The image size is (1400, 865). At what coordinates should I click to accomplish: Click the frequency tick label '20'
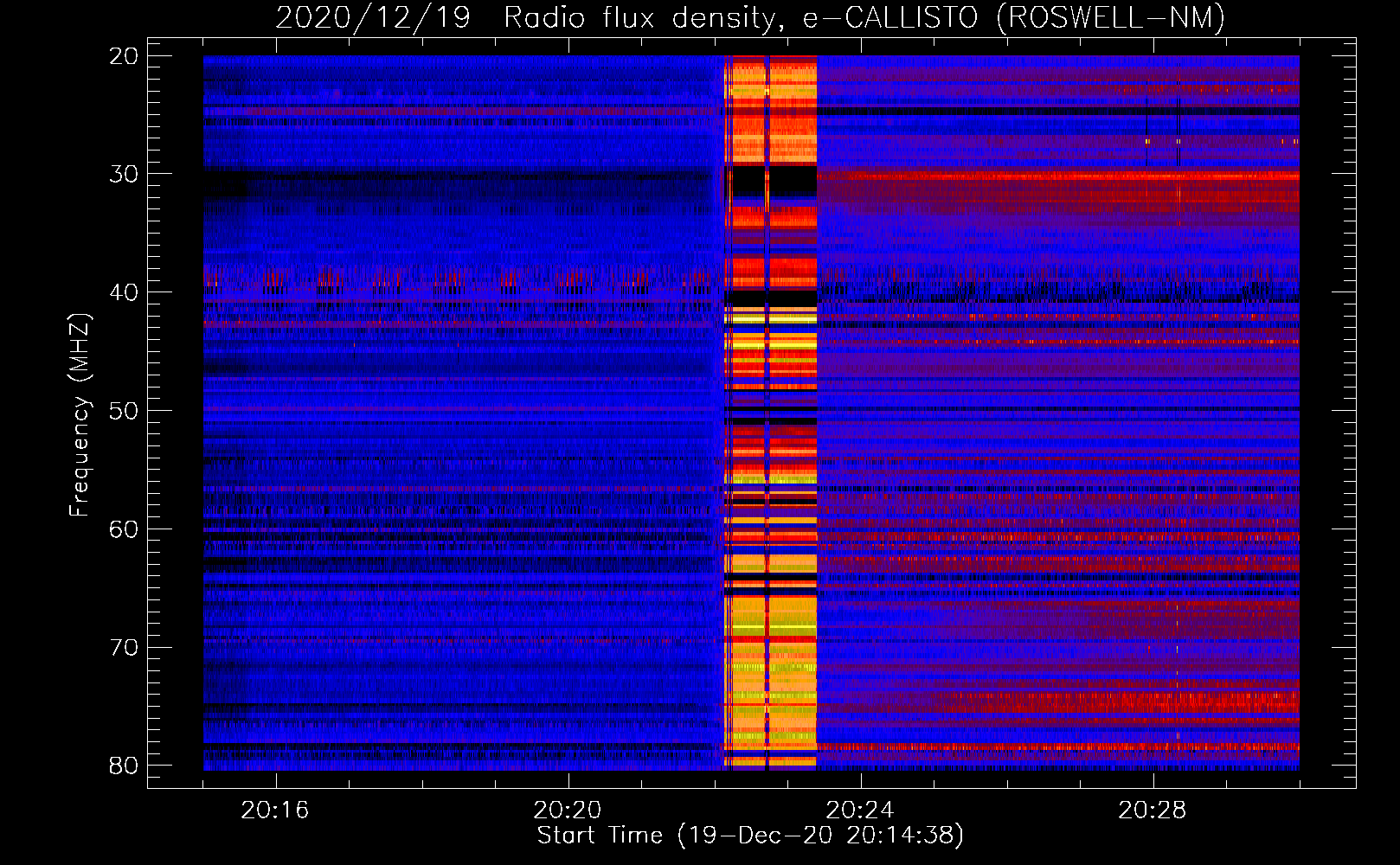click(125, 56)
